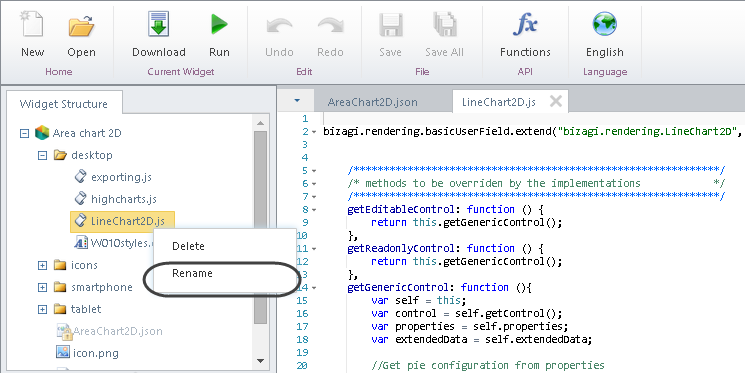Change language using the English globe icon
745x373 pixels.
604,24
